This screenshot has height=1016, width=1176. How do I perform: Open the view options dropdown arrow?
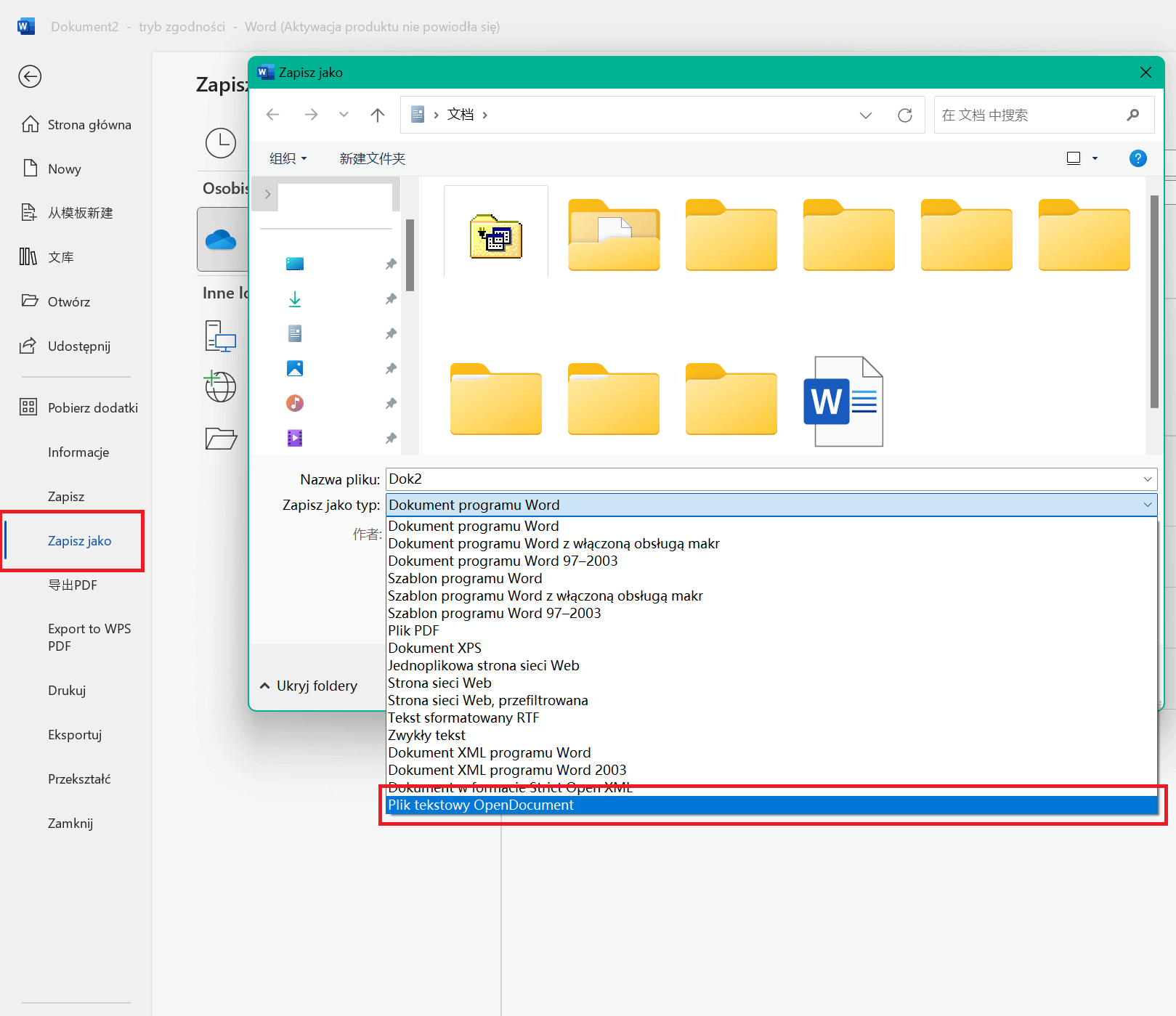[x=1095, y=158]
